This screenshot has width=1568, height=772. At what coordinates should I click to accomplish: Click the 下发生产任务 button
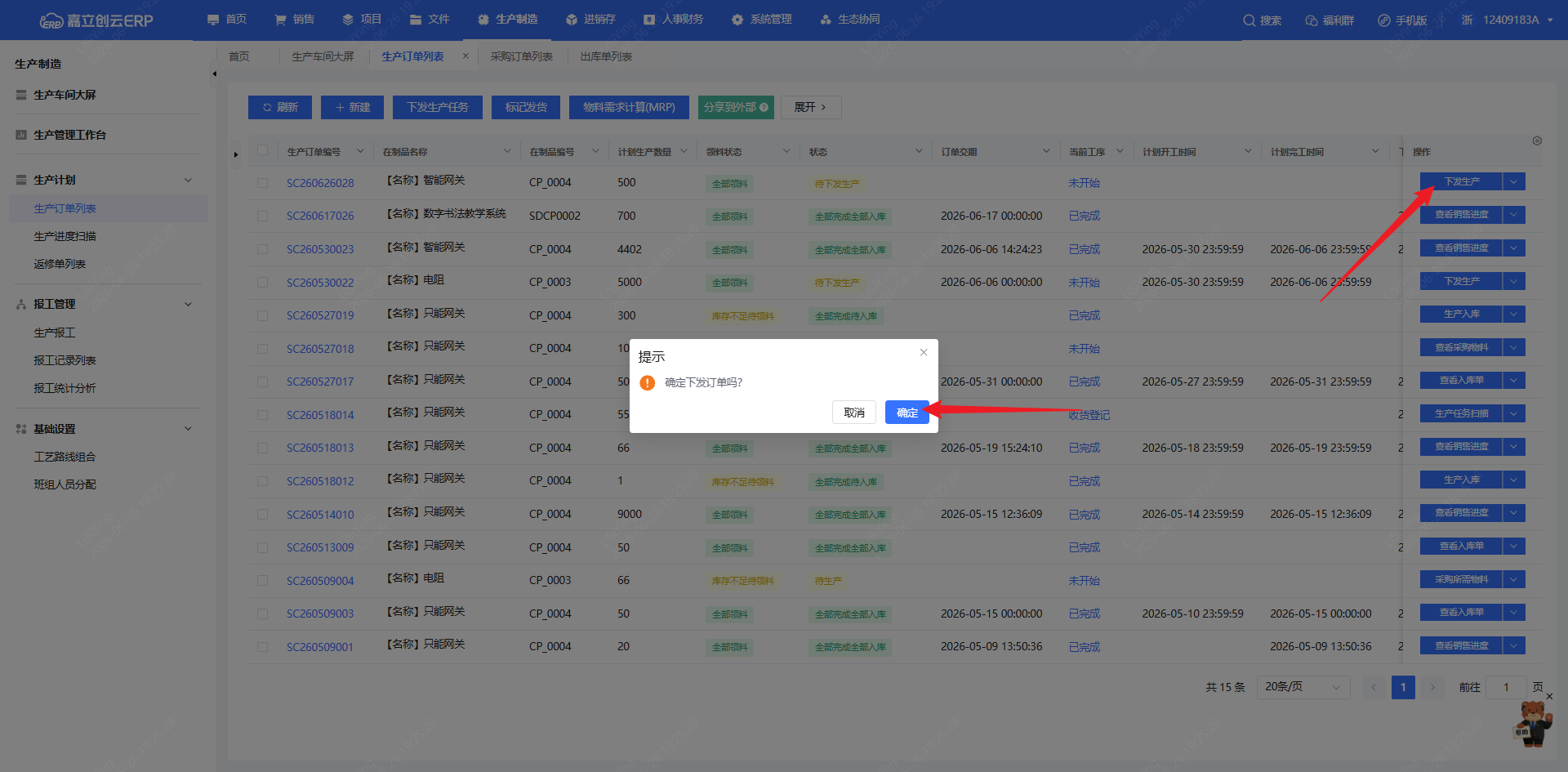[x=438, y=107]
